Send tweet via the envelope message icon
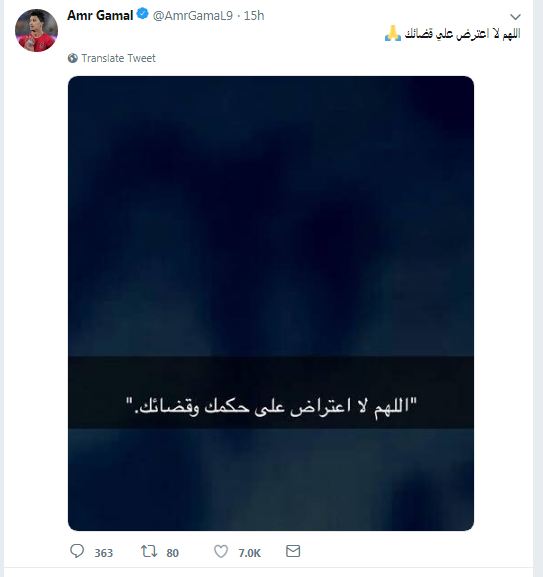 click(293, 551)
